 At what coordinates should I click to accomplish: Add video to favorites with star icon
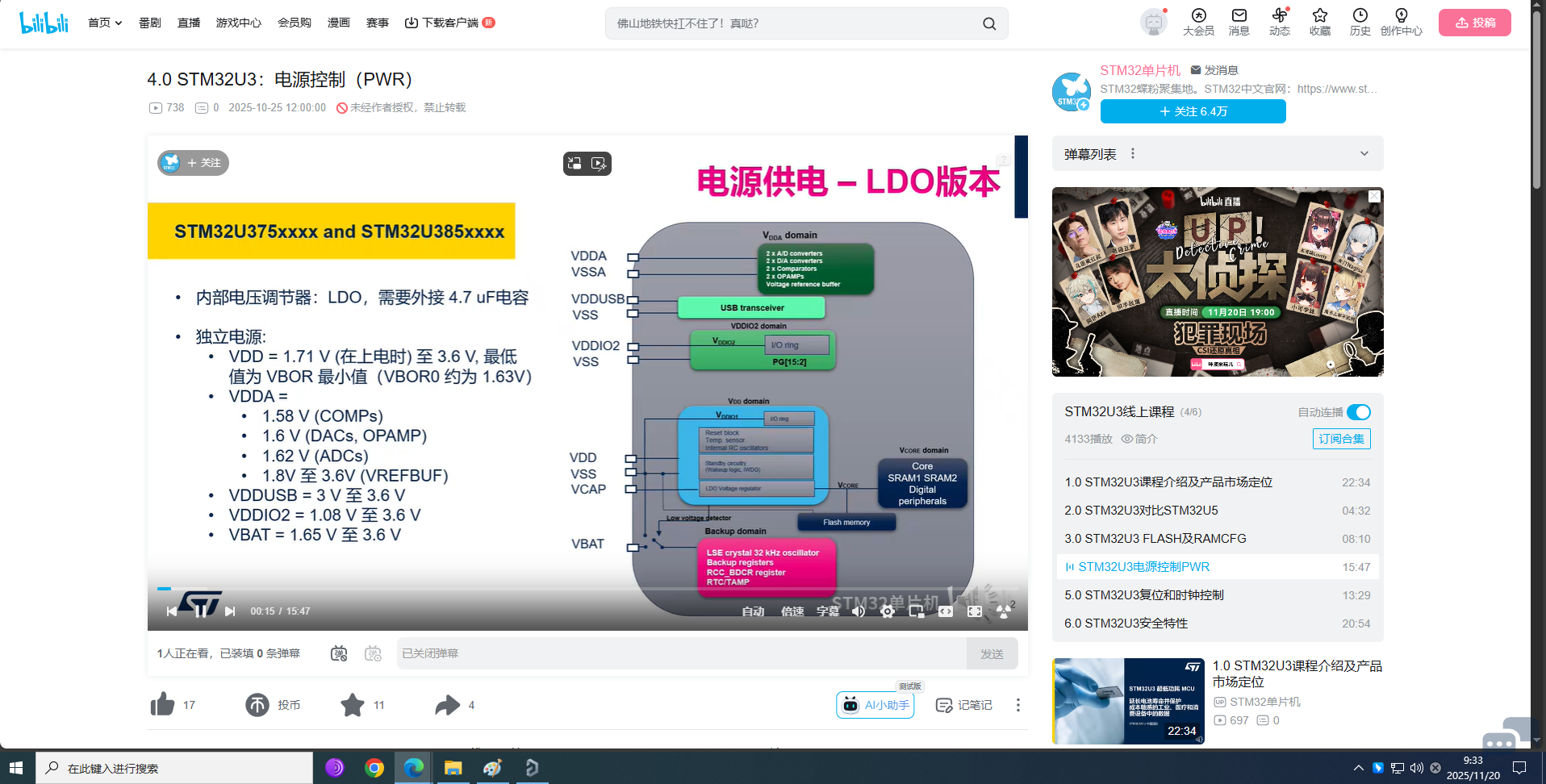tap(353, 705)
